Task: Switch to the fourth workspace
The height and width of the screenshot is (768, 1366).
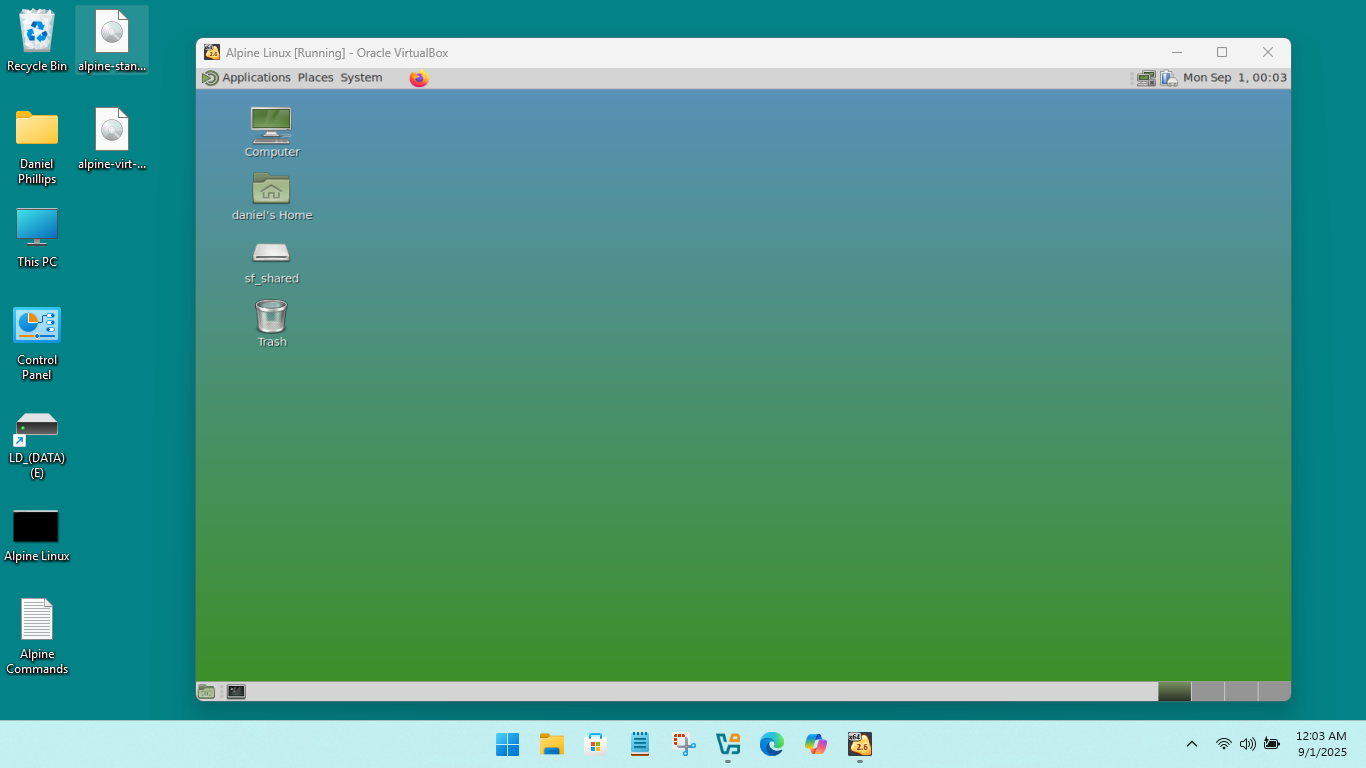Action: click(1274, 691)
